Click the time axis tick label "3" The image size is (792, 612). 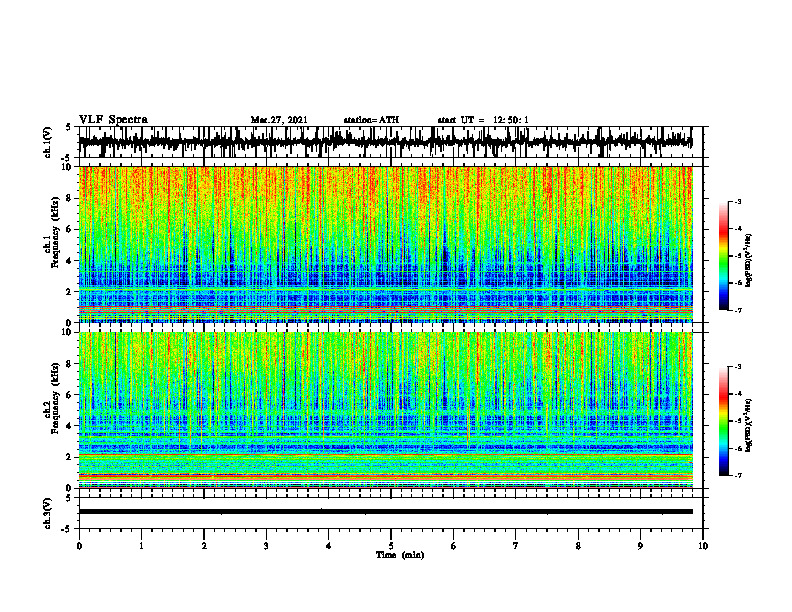(x=266, y=546)
